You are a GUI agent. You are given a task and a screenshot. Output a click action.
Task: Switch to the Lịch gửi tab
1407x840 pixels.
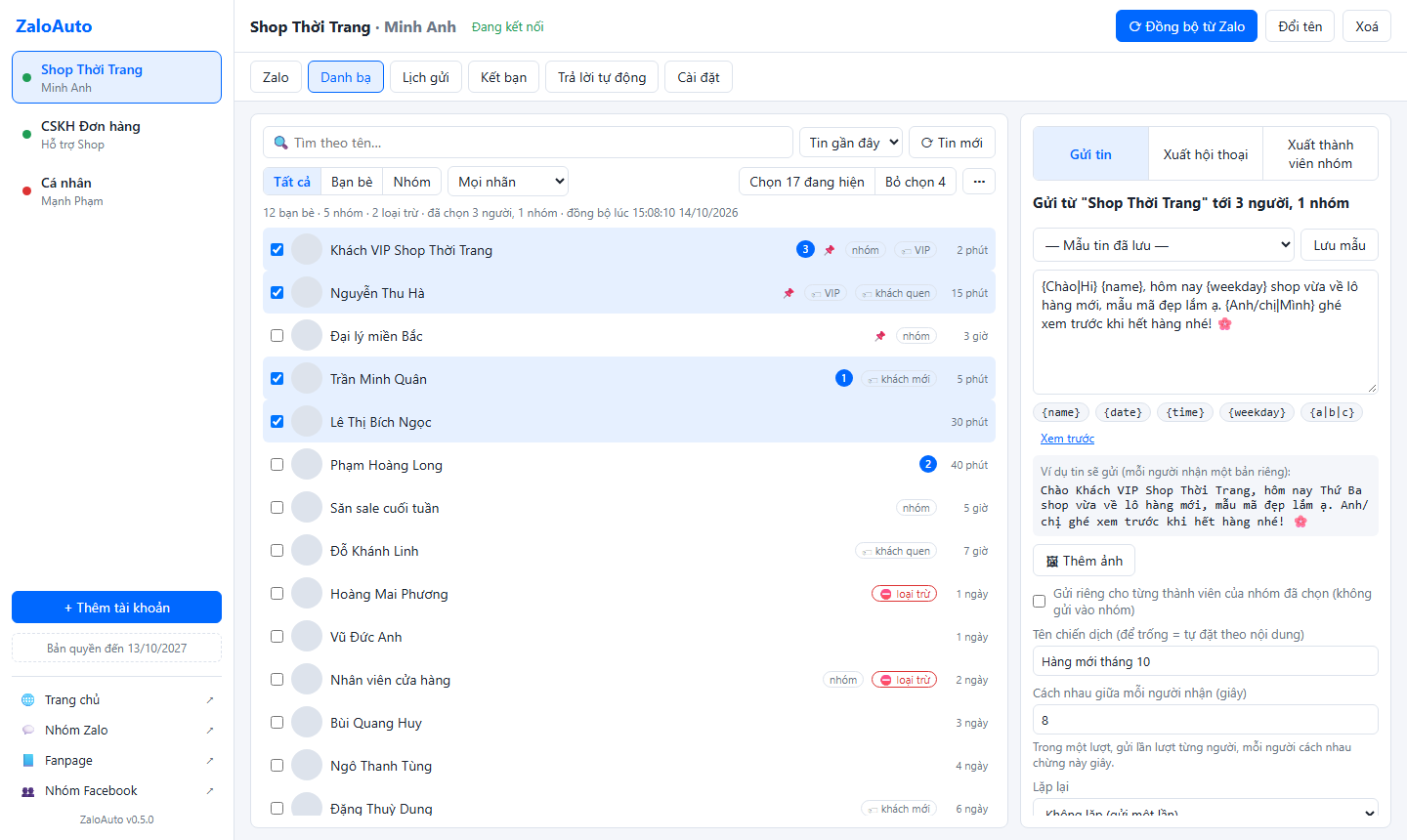point(426,77)
